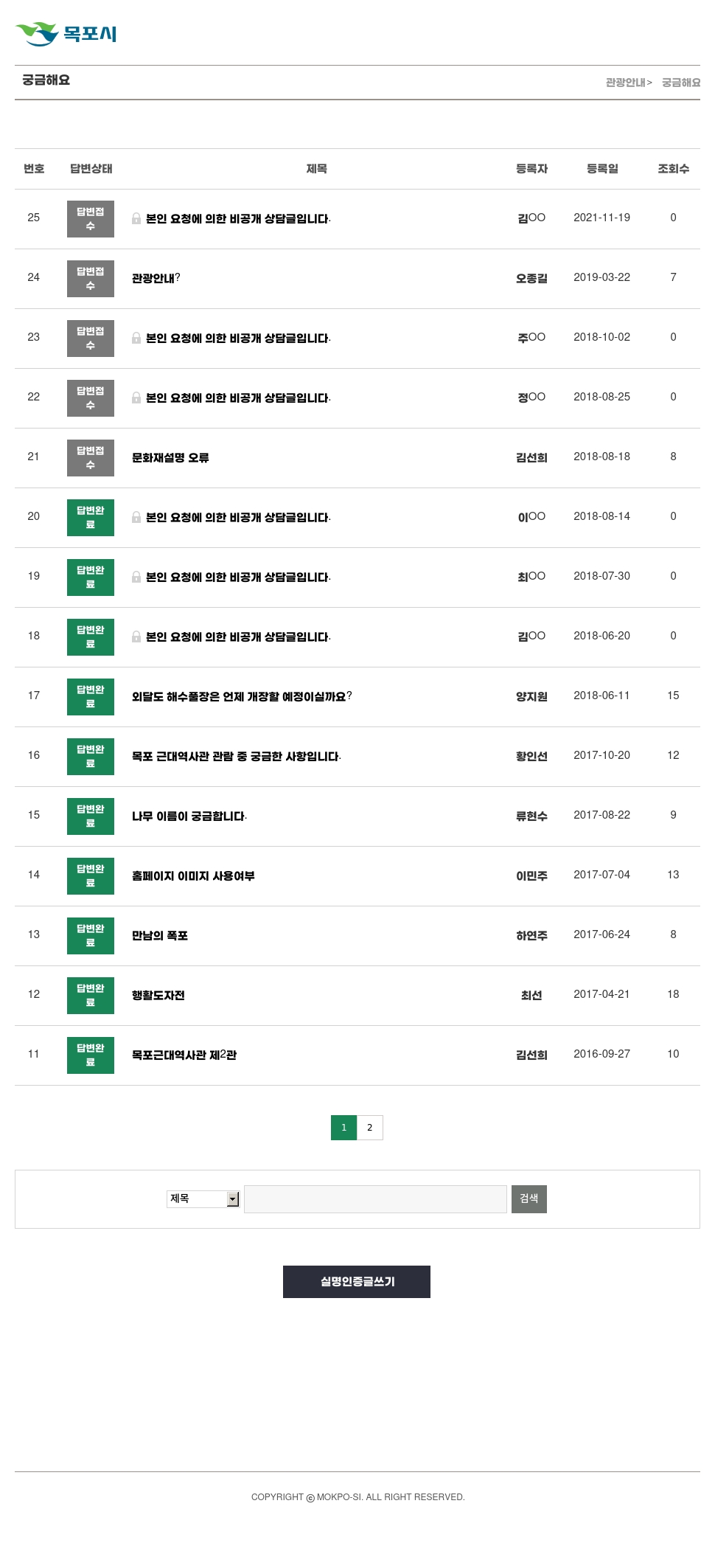Open the 제목 search category dropdown

203,1198
